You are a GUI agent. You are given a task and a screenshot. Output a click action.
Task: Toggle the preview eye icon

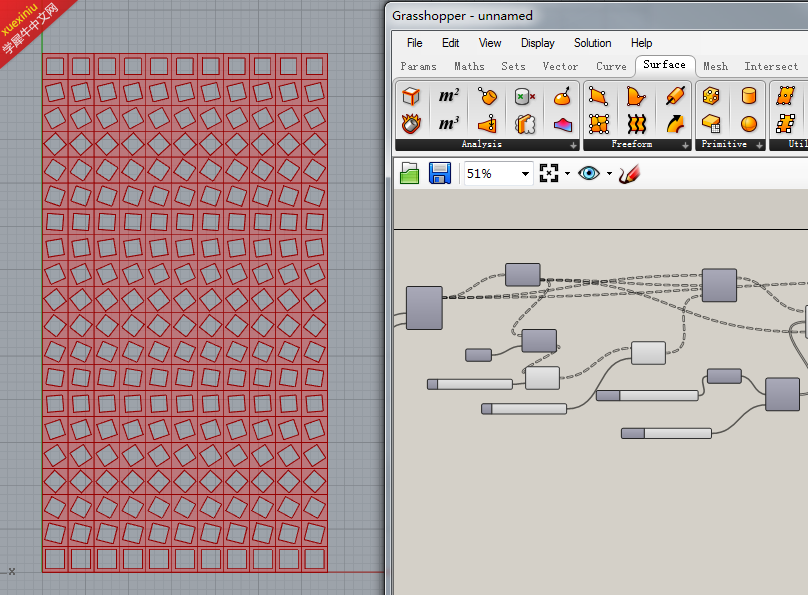coord(588,173)
